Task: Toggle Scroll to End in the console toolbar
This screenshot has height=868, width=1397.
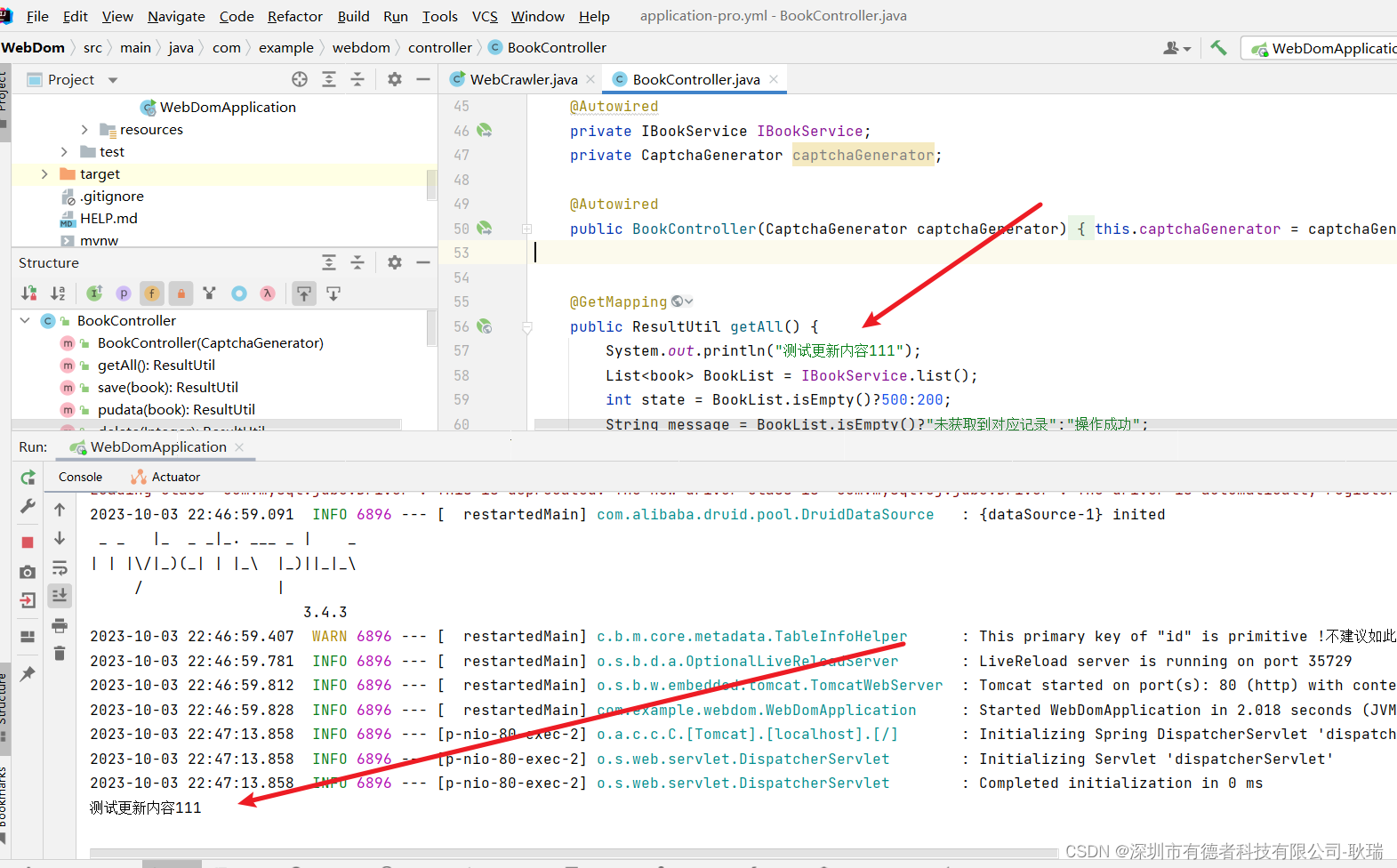Action: pos(60,595)
